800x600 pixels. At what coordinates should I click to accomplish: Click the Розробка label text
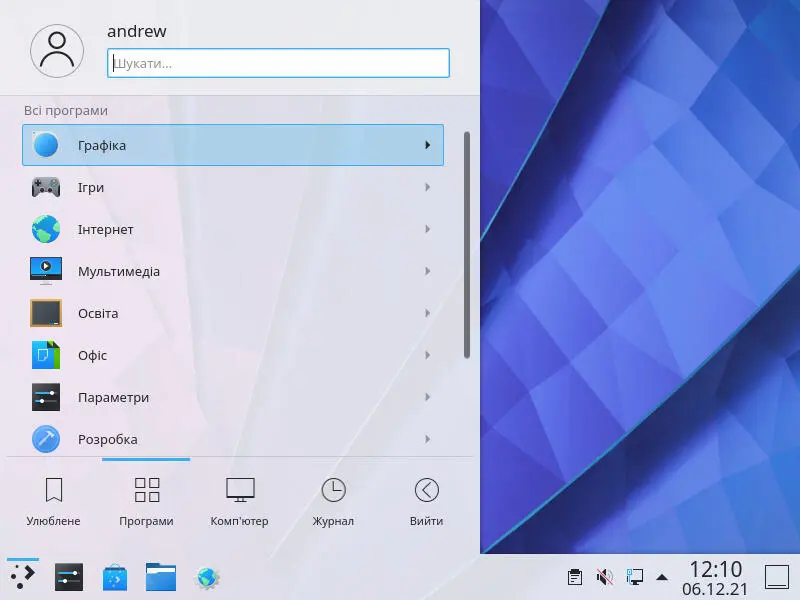coord(108,439)
